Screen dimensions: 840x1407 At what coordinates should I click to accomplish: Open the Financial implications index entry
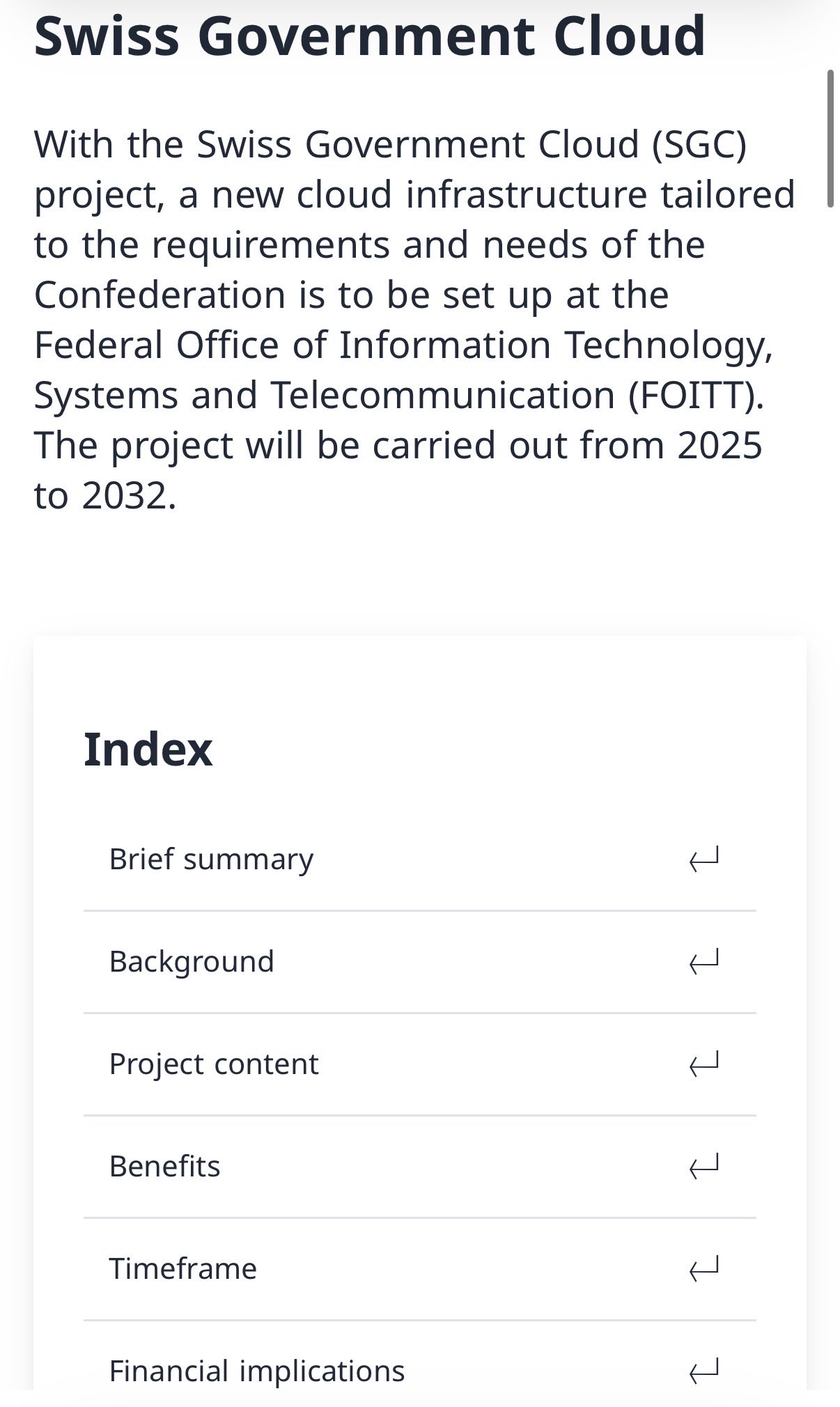(256, 1371)
